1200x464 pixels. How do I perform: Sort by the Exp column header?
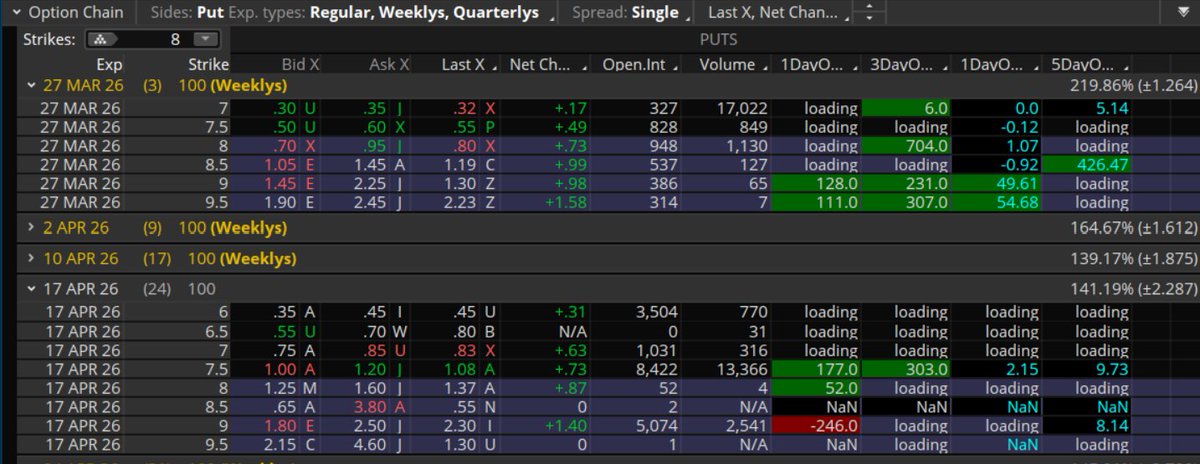tap(108, 64)
